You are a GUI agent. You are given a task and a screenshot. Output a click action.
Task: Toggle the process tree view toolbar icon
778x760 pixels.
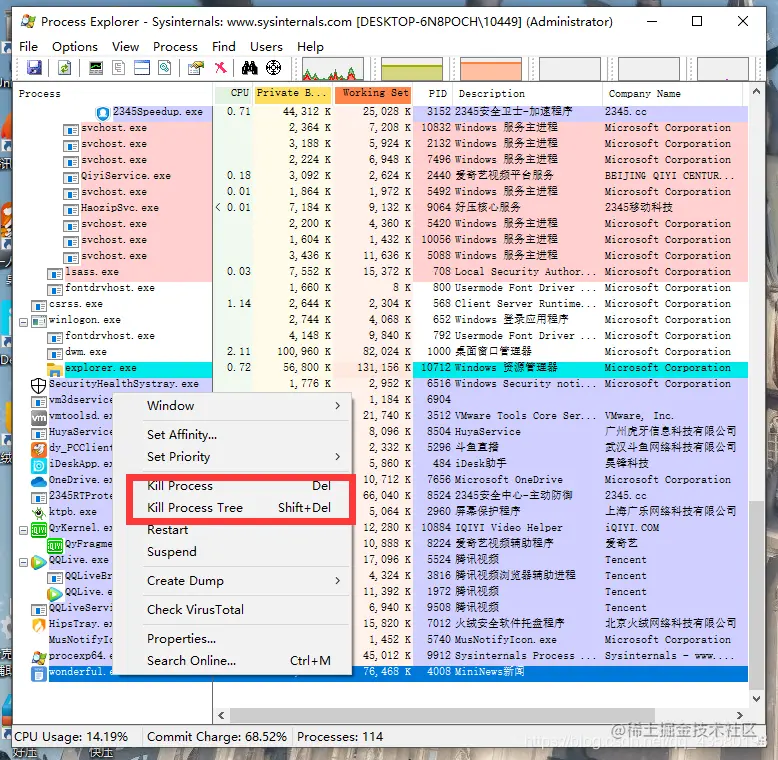(x=119, y=67)
